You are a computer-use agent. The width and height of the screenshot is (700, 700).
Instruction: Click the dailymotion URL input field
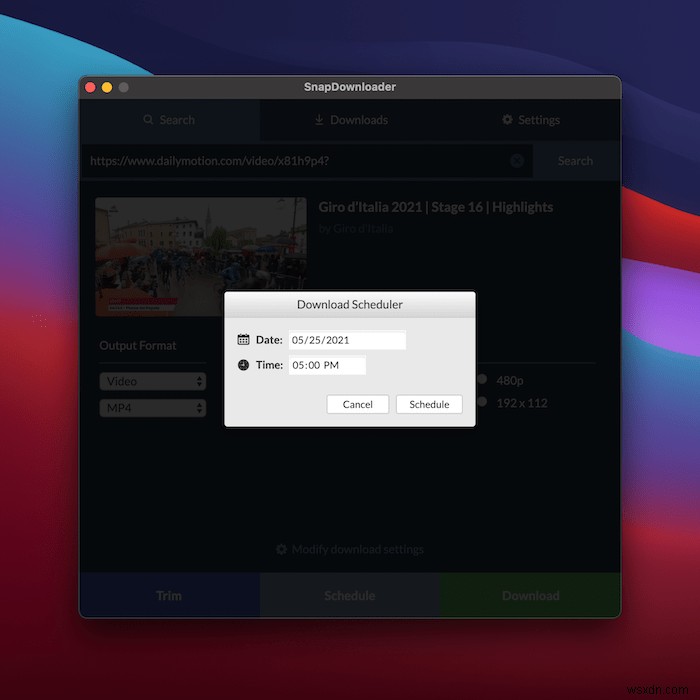coord(306,161)
